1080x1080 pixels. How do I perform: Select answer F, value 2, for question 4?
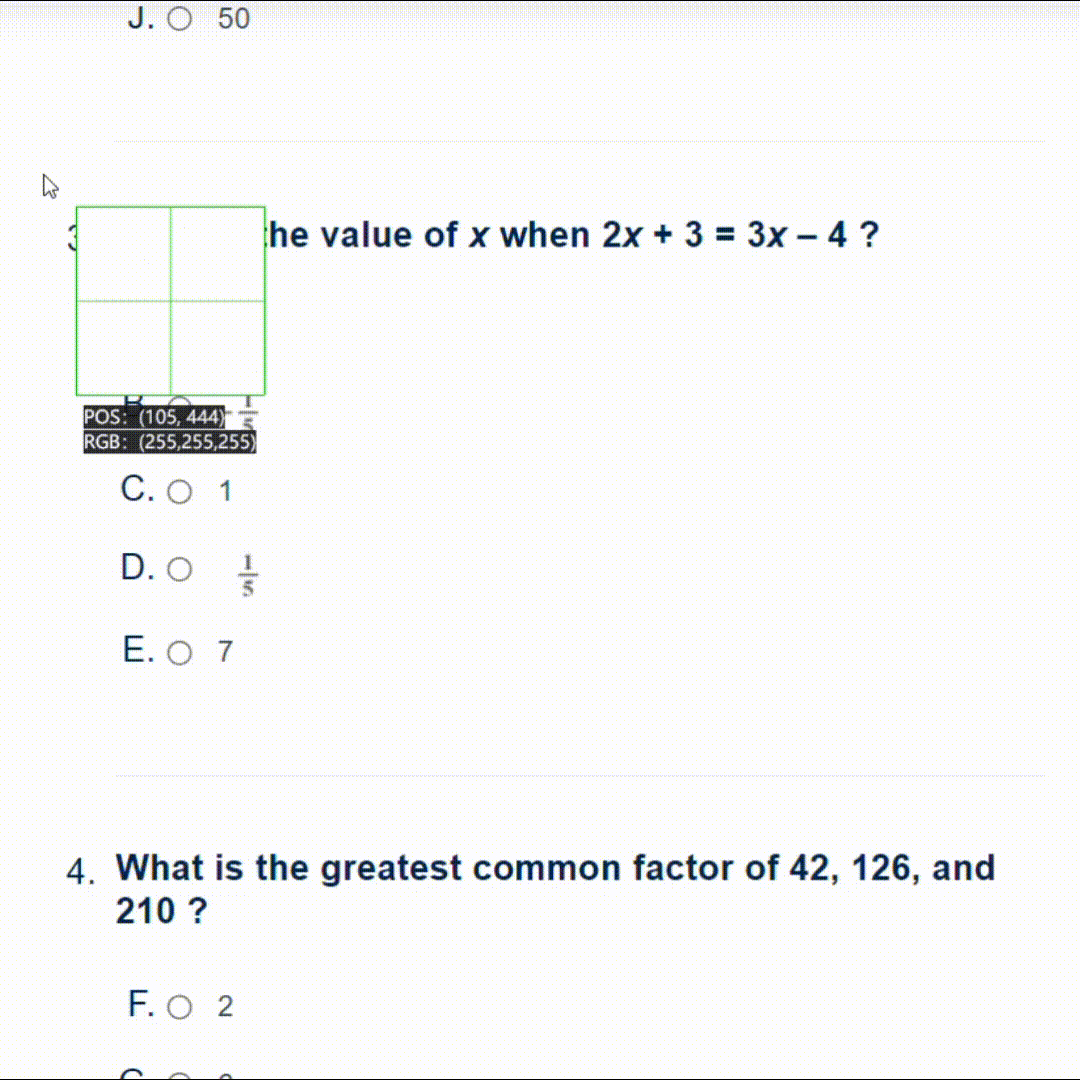(180, 1007)
